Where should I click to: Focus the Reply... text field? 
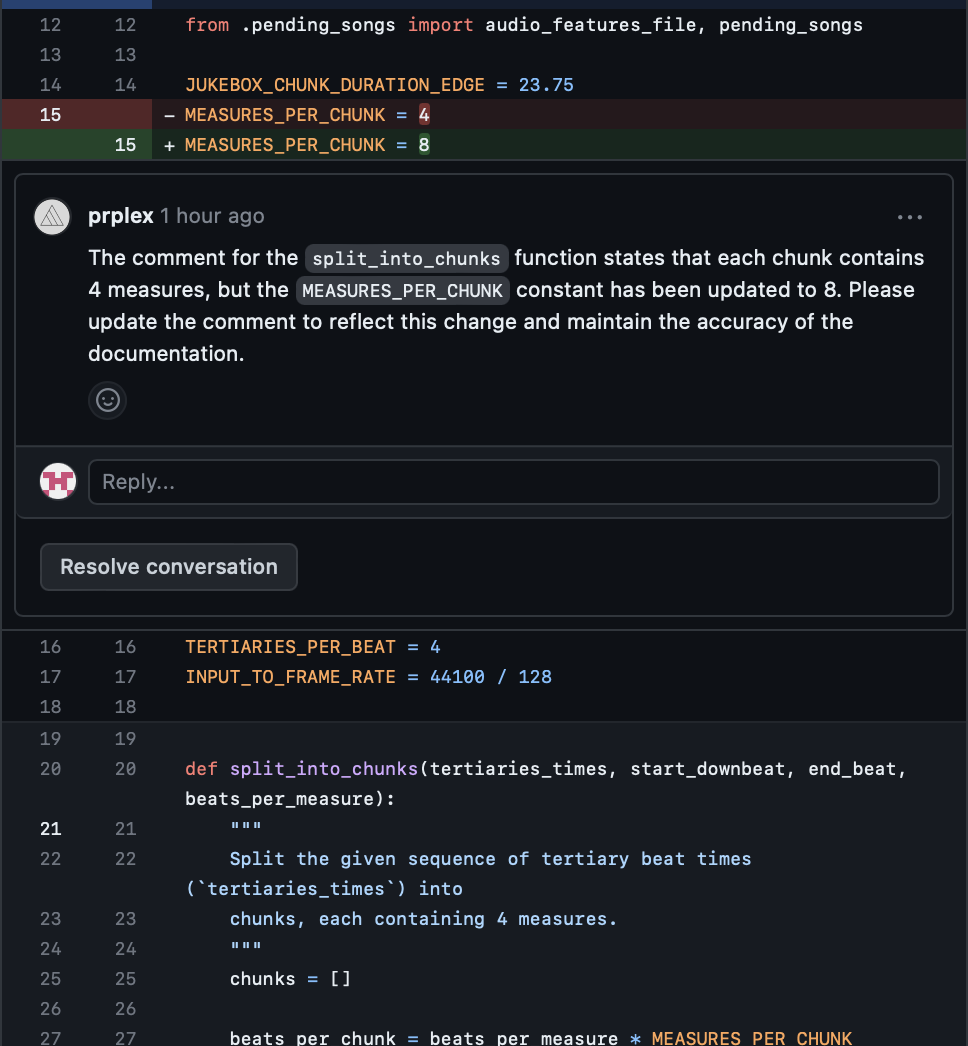(513, 482)
